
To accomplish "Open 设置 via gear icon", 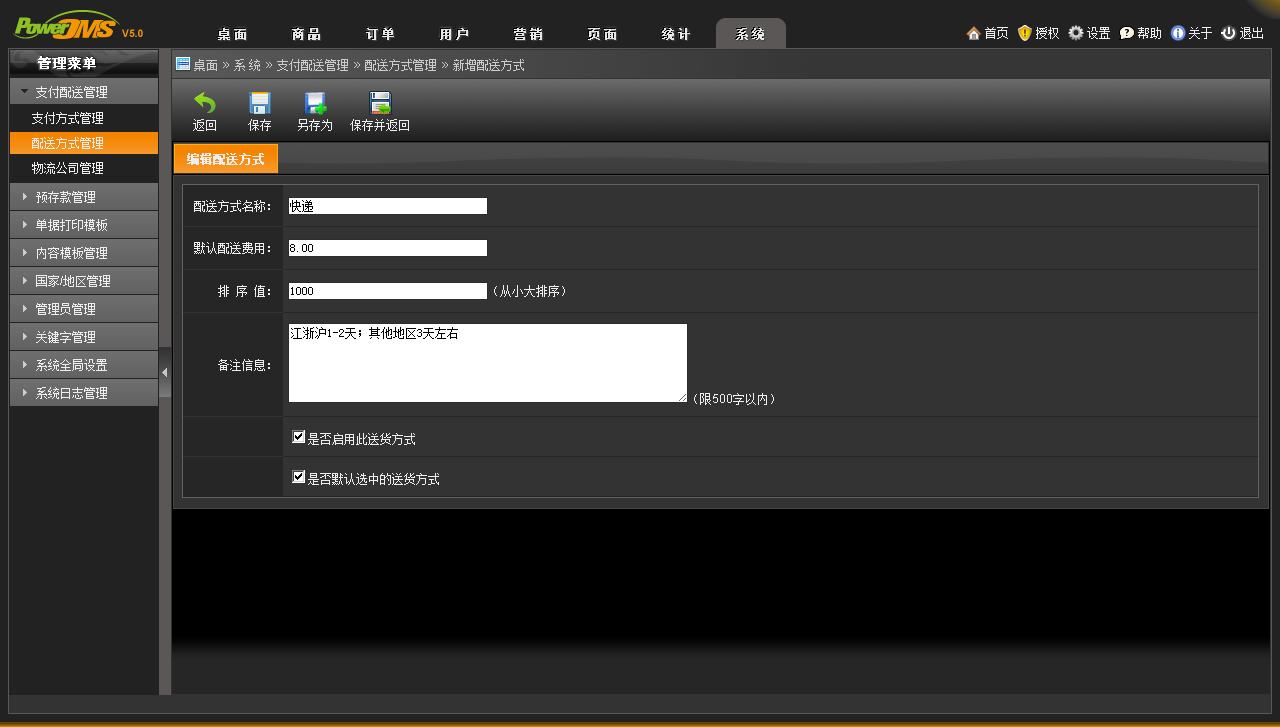I will pyautogui.click(x=1076, y=33).
